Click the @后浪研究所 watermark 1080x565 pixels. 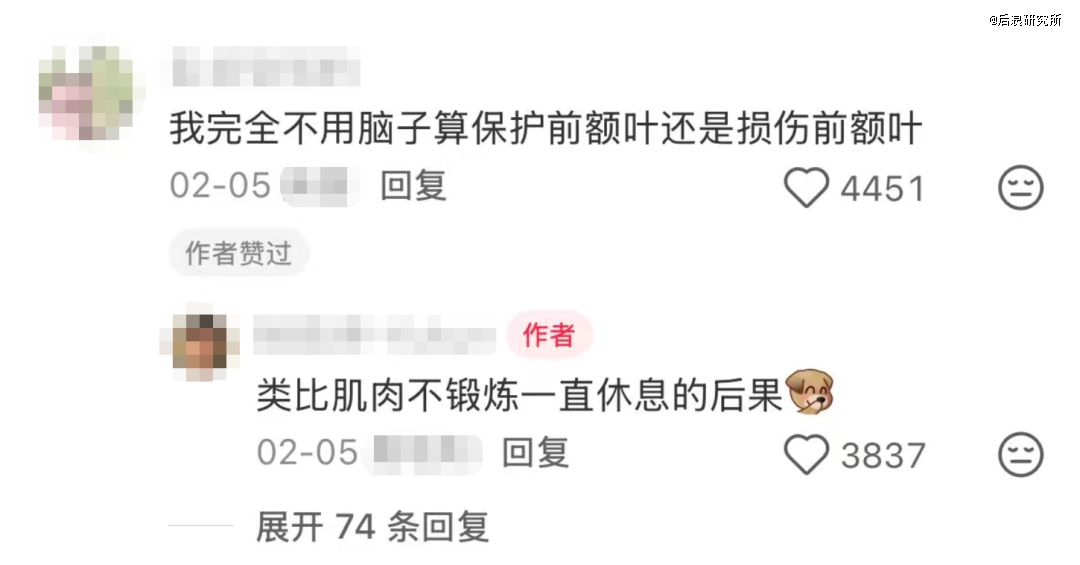[x=1026, y=20]
